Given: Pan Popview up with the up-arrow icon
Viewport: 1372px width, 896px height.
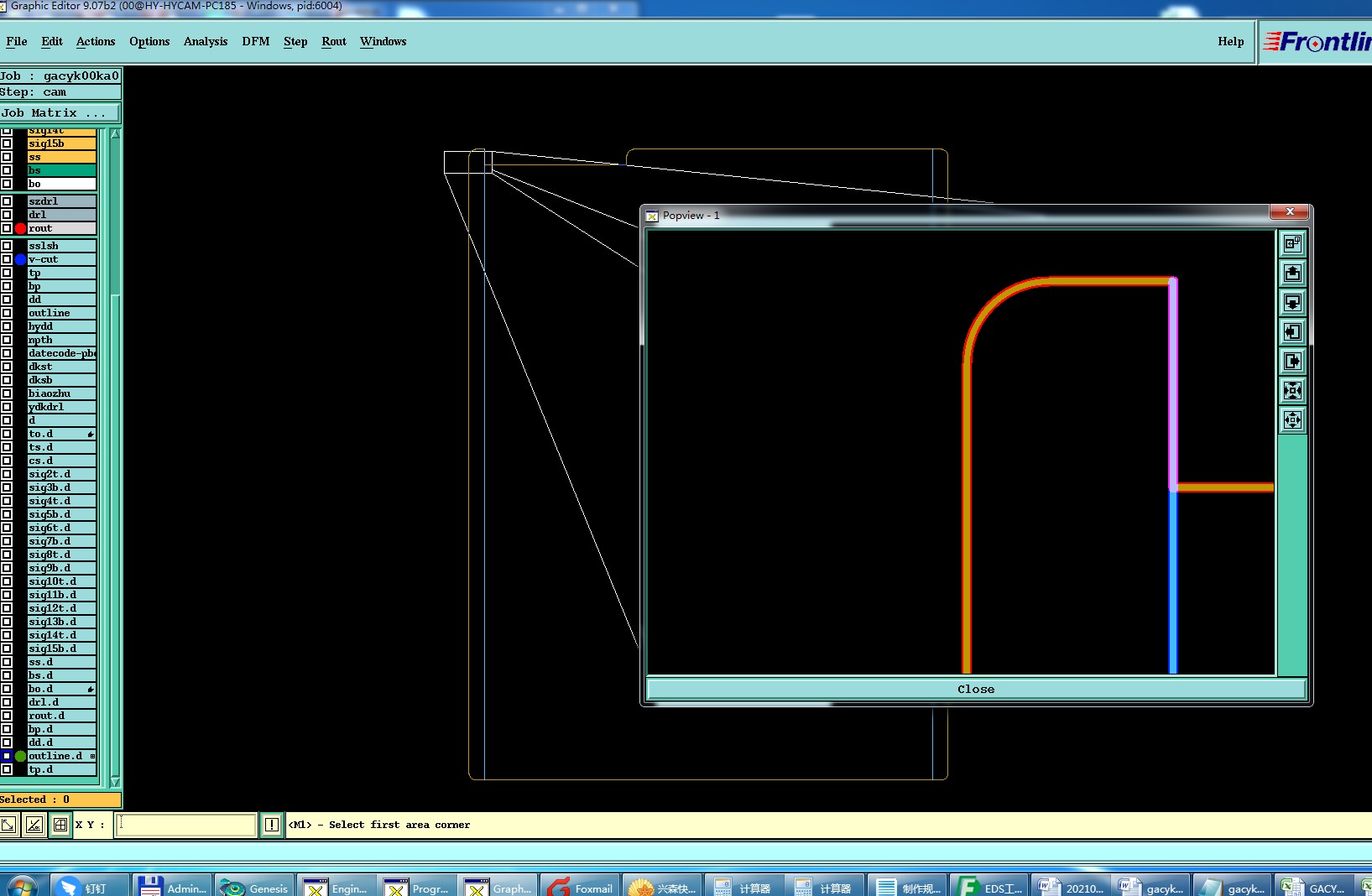Looking at the screenshot, I should coord(1292,273).
